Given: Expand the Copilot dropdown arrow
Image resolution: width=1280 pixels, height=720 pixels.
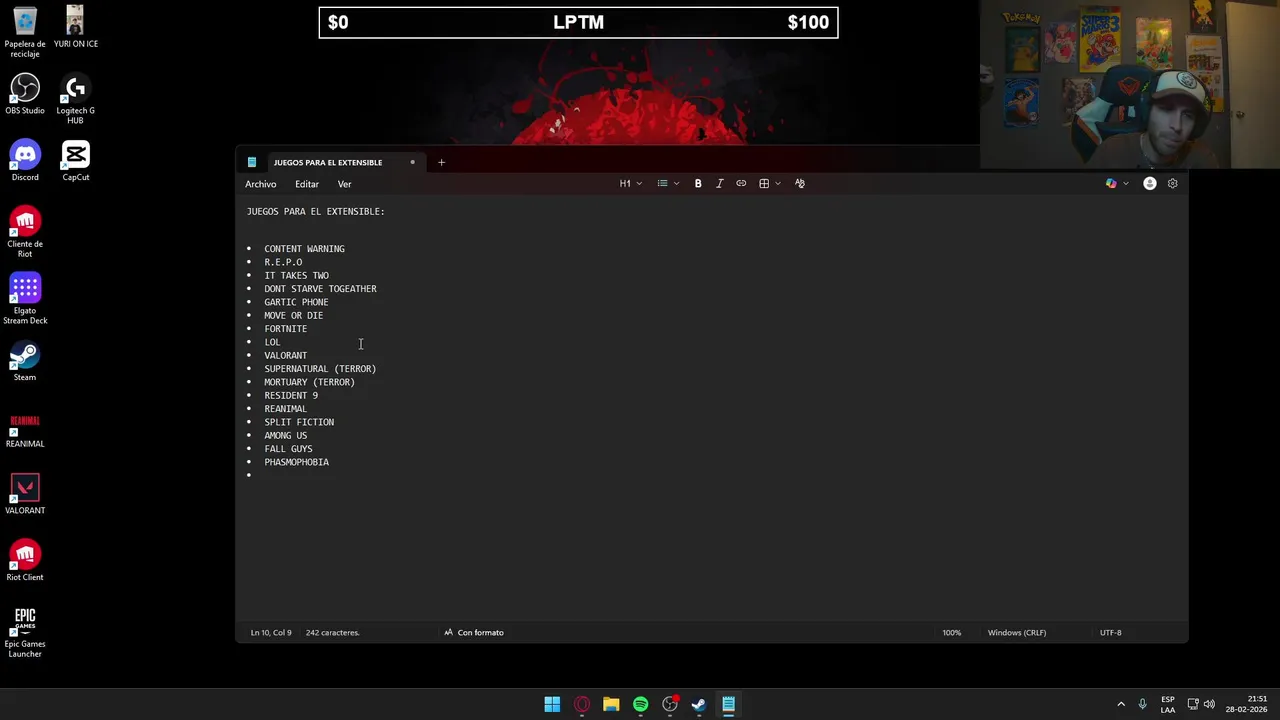Looking at the screenshot, I should click(x=1126, y=184).
